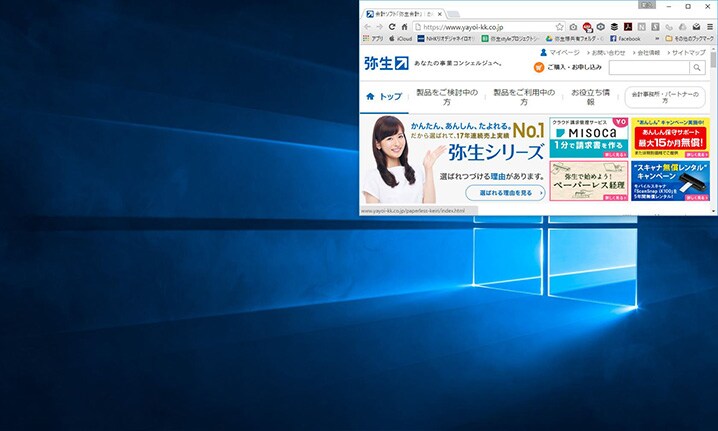Select the 製品をご検討中の方 navigation item
This screenshot has width=718, height=431.
447,97
